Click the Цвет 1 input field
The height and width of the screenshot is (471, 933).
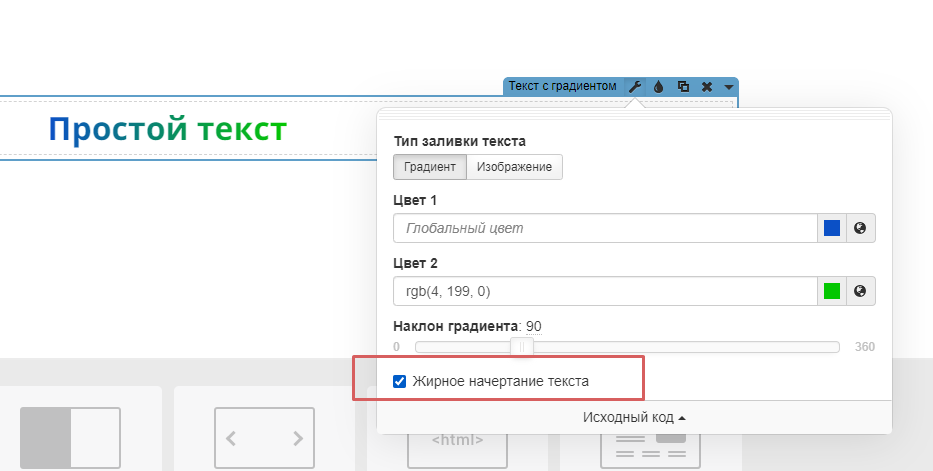(605, 228)
